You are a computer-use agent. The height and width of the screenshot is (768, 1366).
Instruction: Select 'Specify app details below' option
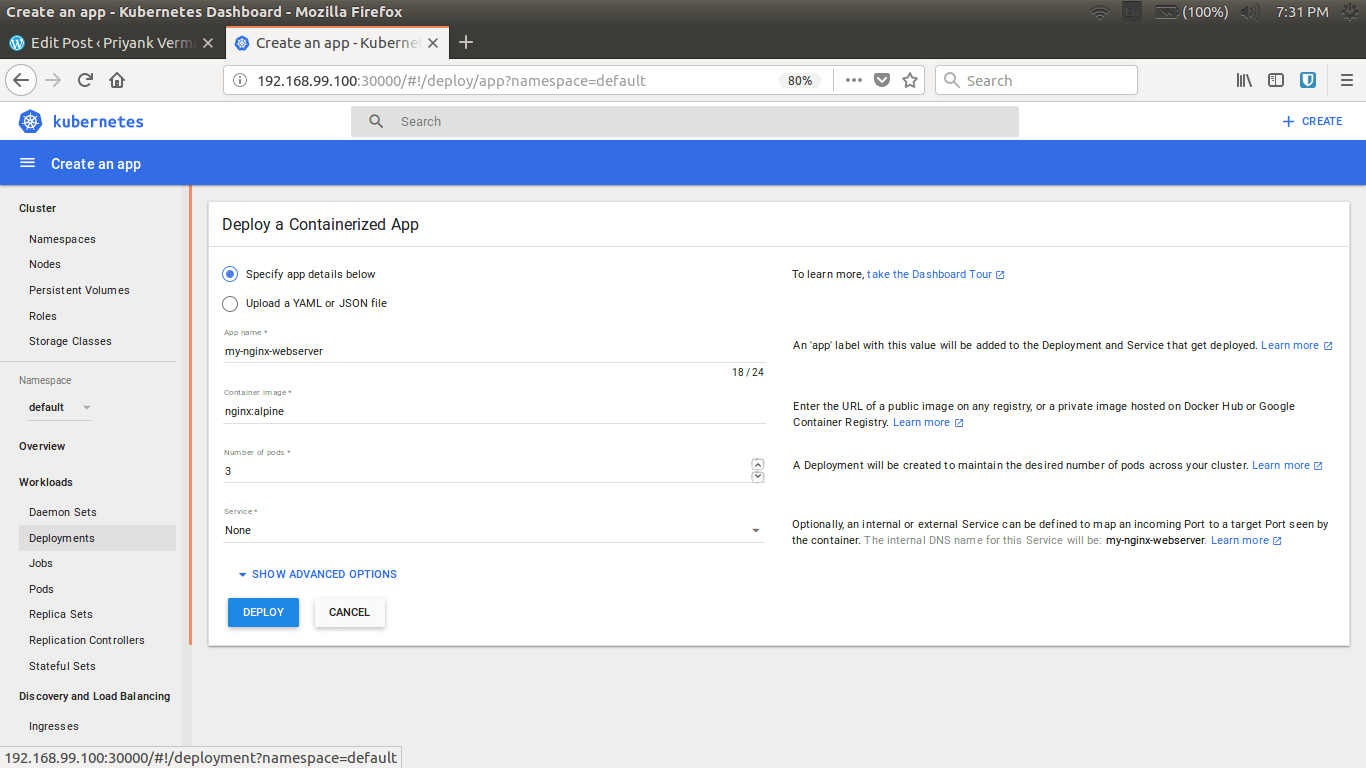click(x=230, y=274)
